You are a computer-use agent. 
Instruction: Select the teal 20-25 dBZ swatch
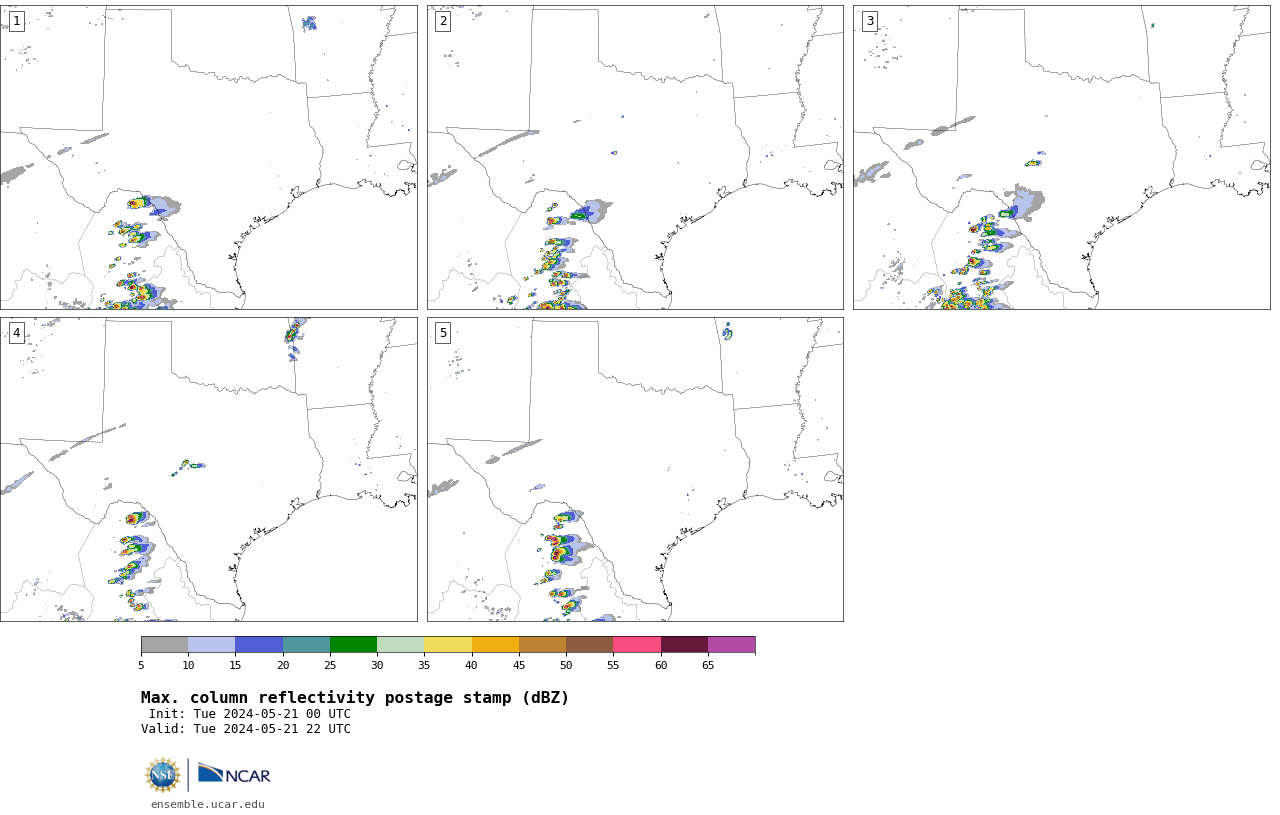[306, 644]
